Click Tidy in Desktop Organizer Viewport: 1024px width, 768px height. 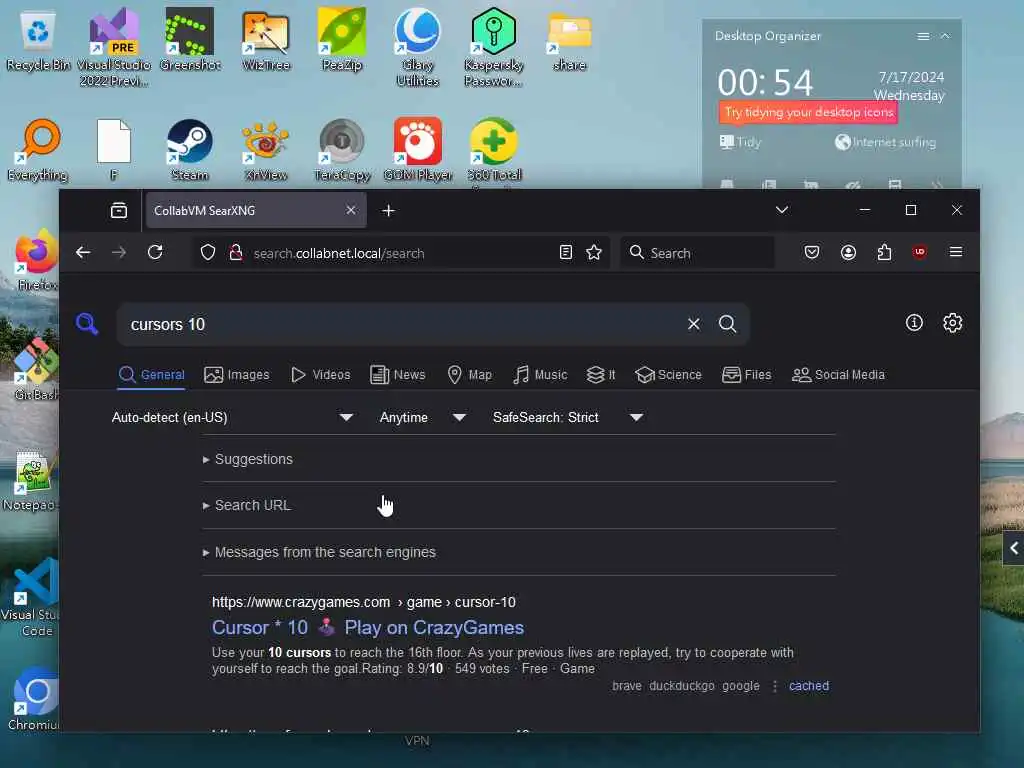741,142
